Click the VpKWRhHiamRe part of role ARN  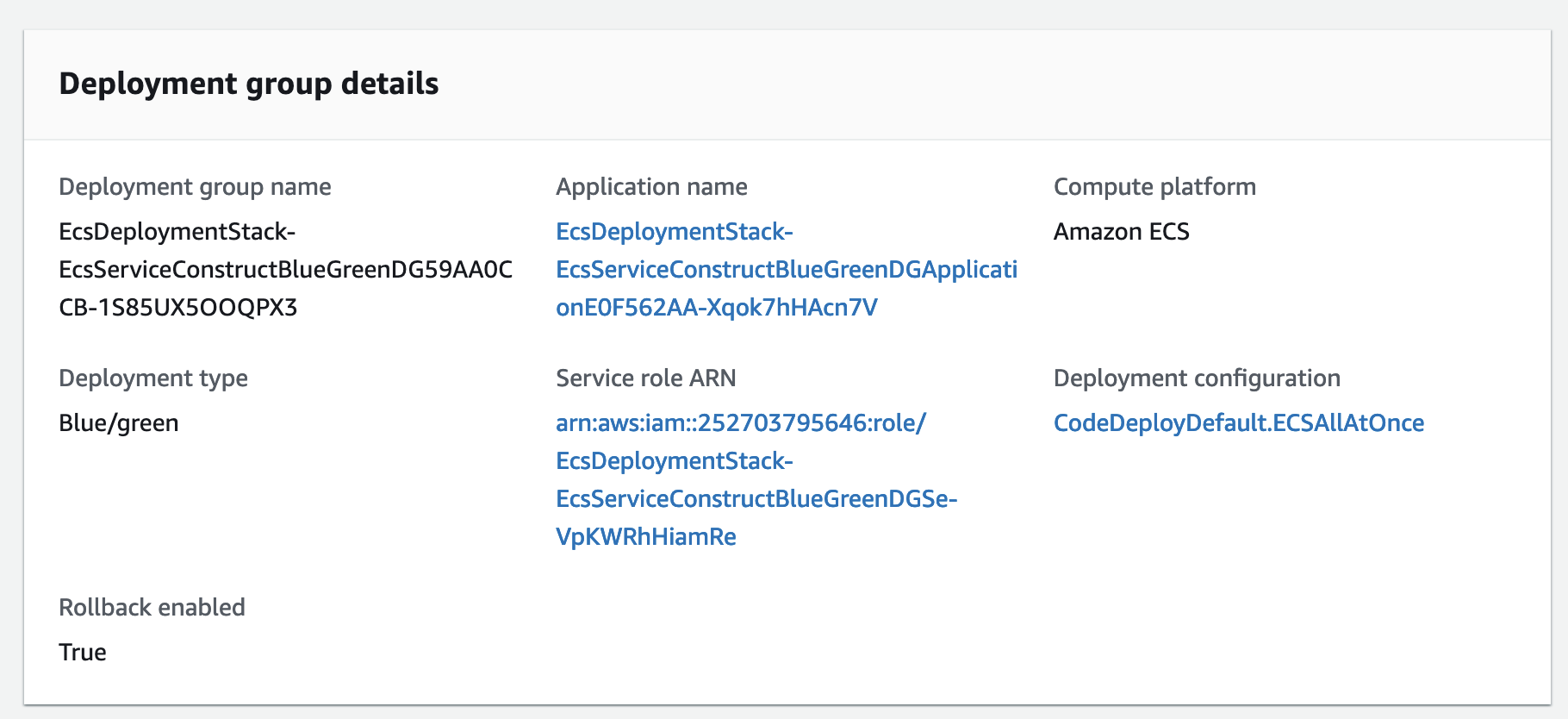645,537
